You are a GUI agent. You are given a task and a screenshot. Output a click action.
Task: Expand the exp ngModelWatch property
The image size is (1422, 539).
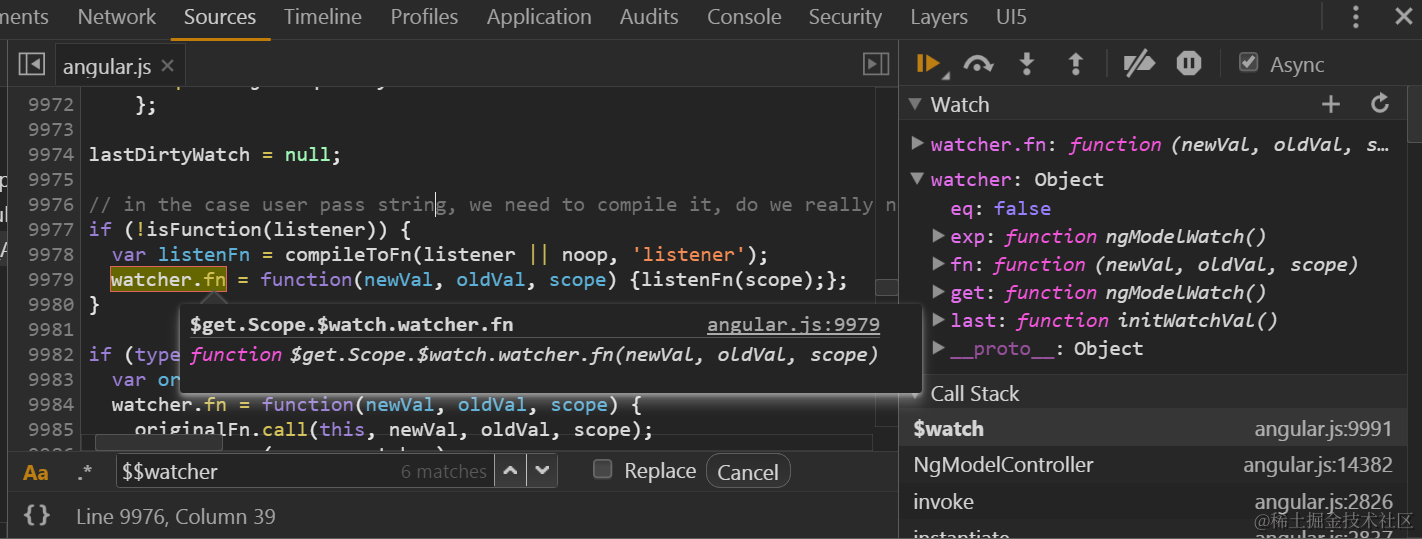pos(938,236)
